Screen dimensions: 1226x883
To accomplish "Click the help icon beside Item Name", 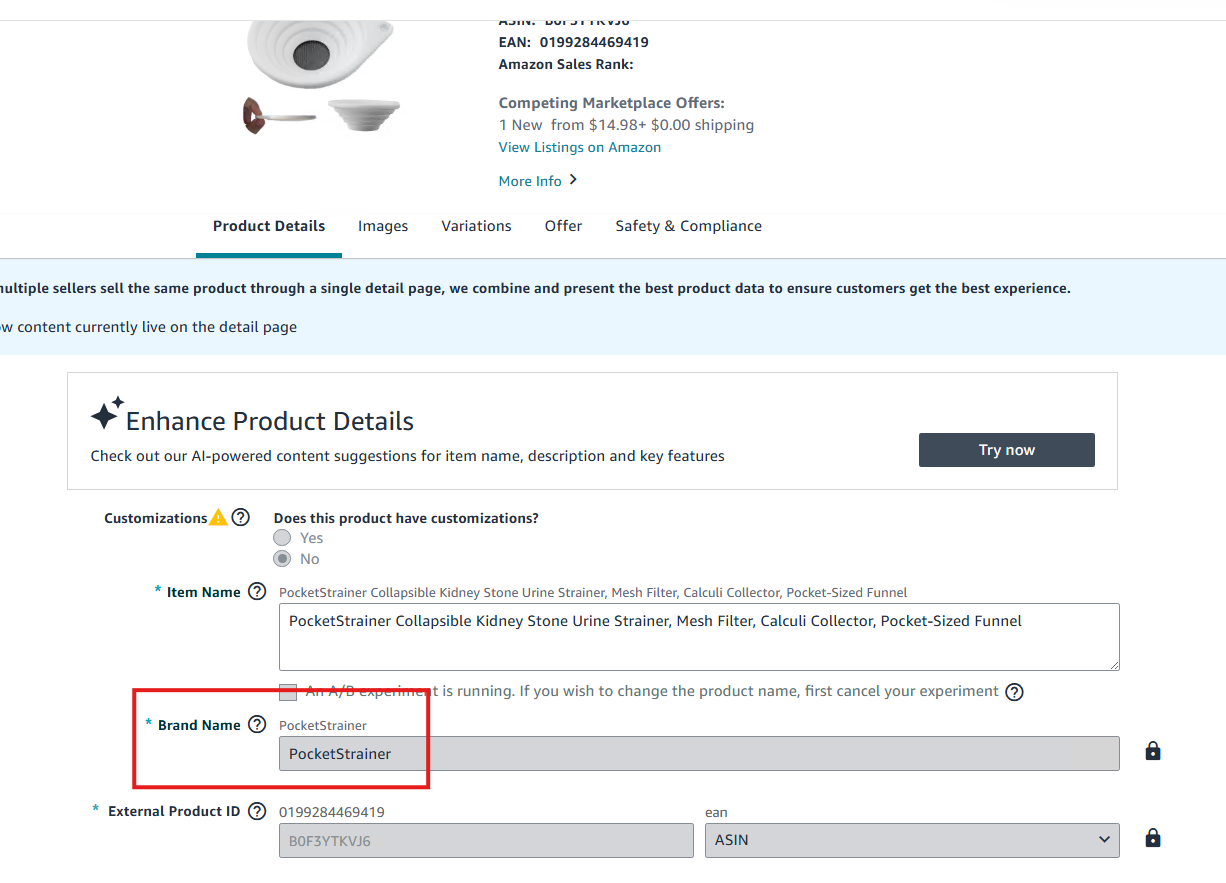I will coord(257,592).
